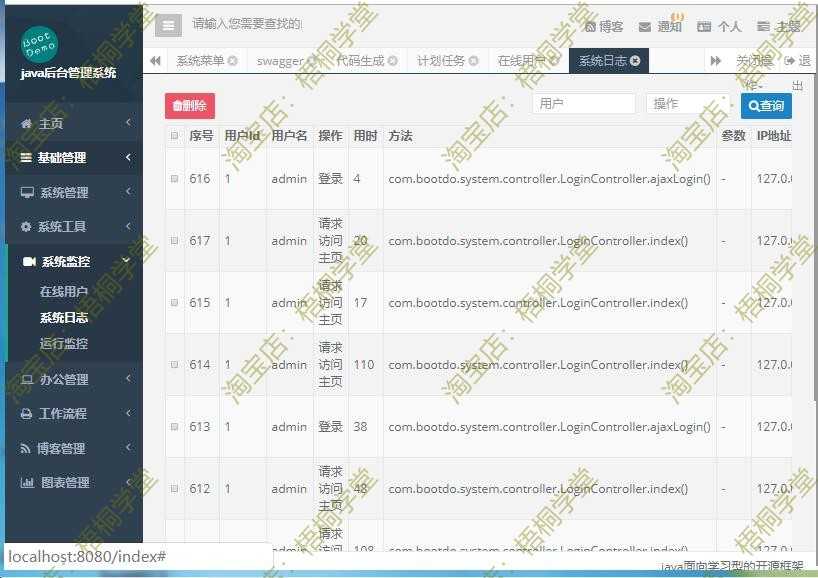Close the 系统日志 tab with its x icon

(x=635, y=61)
